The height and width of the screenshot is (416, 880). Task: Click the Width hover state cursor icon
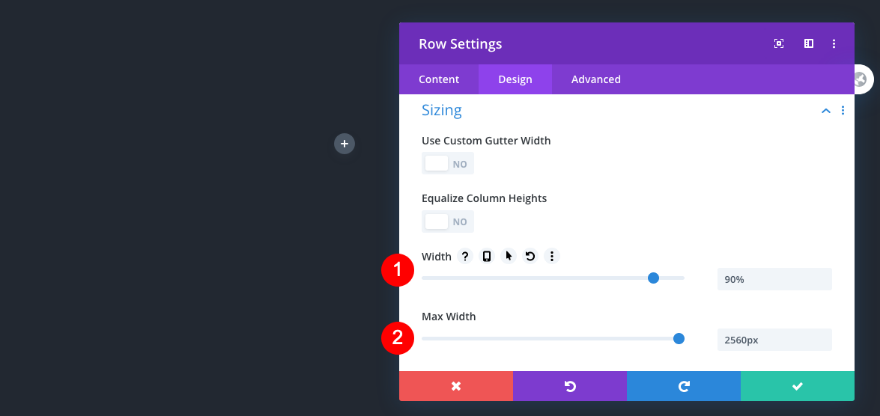(x=508, y=257)
